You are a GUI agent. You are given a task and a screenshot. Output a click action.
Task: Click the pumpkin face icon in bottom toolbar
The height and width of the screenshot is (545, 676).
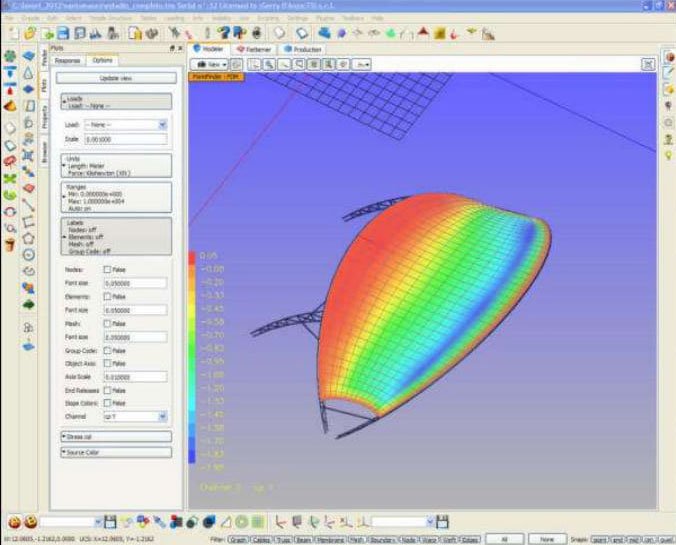[x=13, y=522]
